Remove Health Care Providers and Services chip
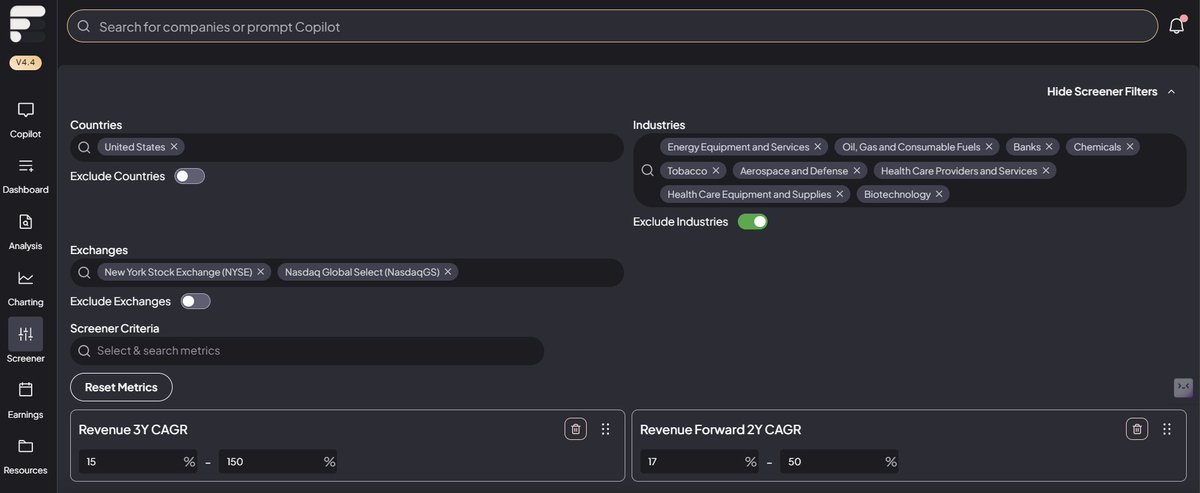This screenshot has width=1200, height=493. coord(1046,171)
